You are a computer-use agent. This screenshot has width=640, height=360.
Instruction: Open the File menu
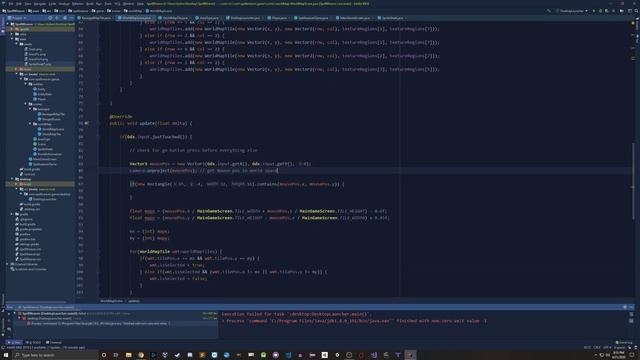(x=11, y=4)
